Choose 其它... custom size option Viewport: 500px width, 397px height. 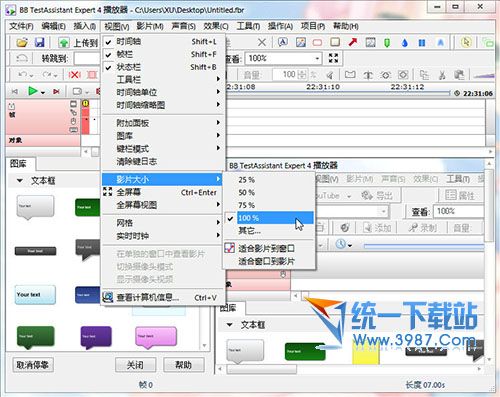tap(270, 231)
